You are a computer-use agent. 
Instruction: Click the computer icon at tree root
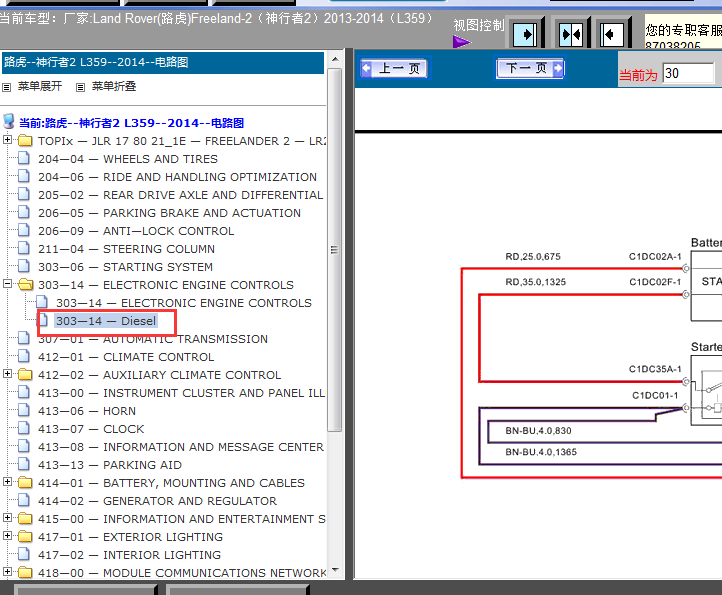[9, 122]
